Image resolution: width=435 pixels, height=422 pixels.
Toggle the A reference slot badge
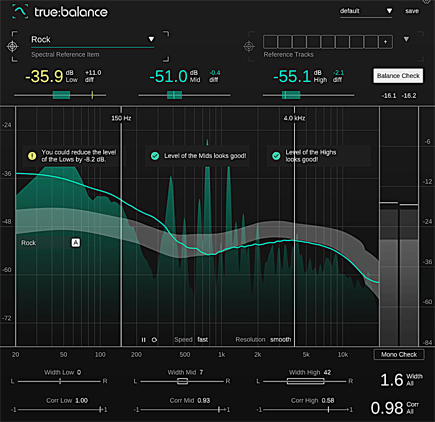(x=76, y=243)
